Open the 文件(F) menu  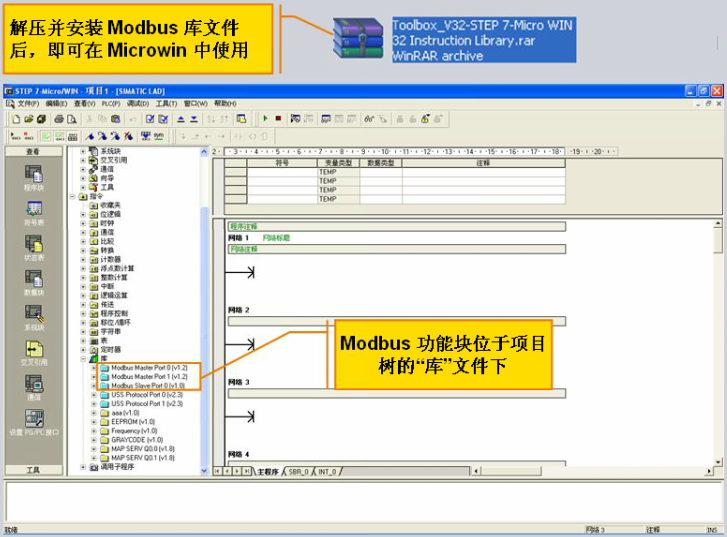tap(28, 103)
